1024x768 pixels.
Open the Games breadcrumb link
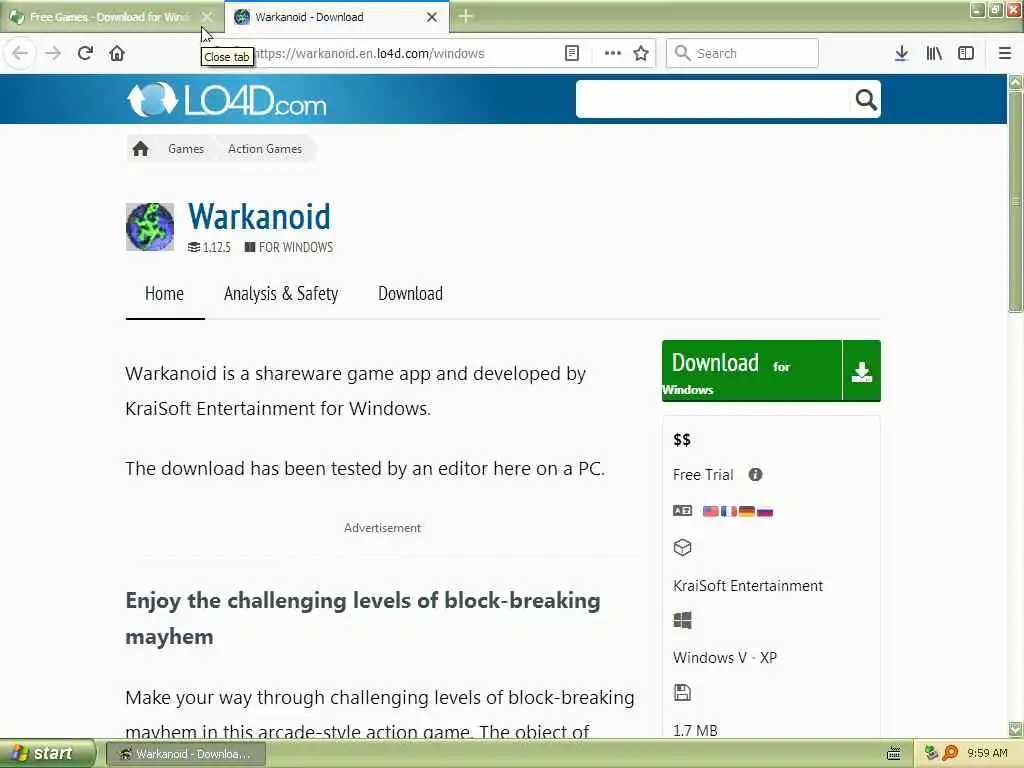[186, 149]
